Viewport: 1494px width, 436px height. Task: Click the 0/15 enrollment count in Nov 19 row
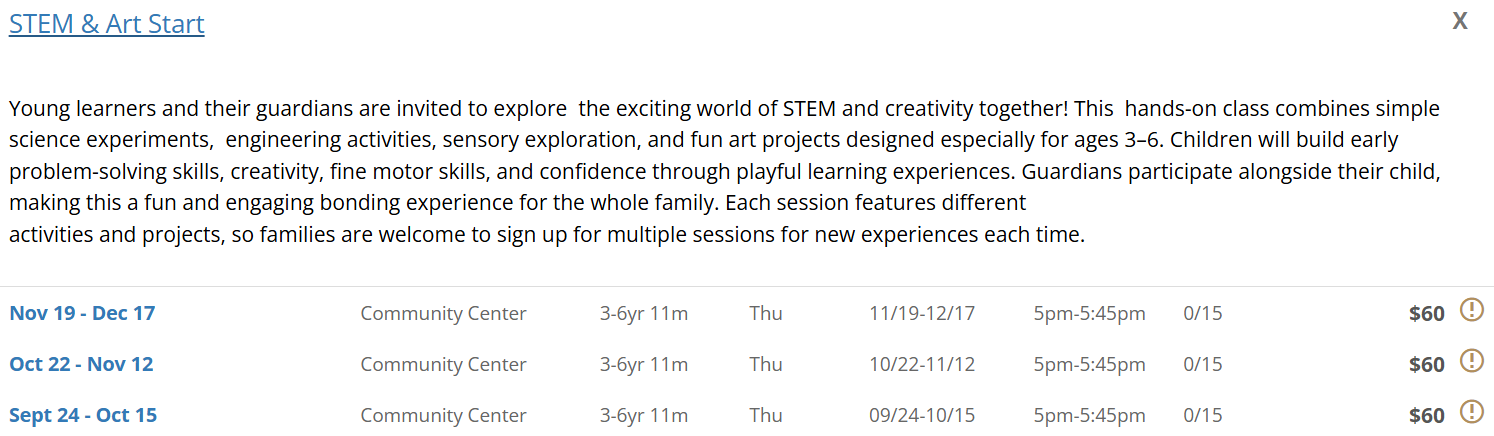point(1203,313)
